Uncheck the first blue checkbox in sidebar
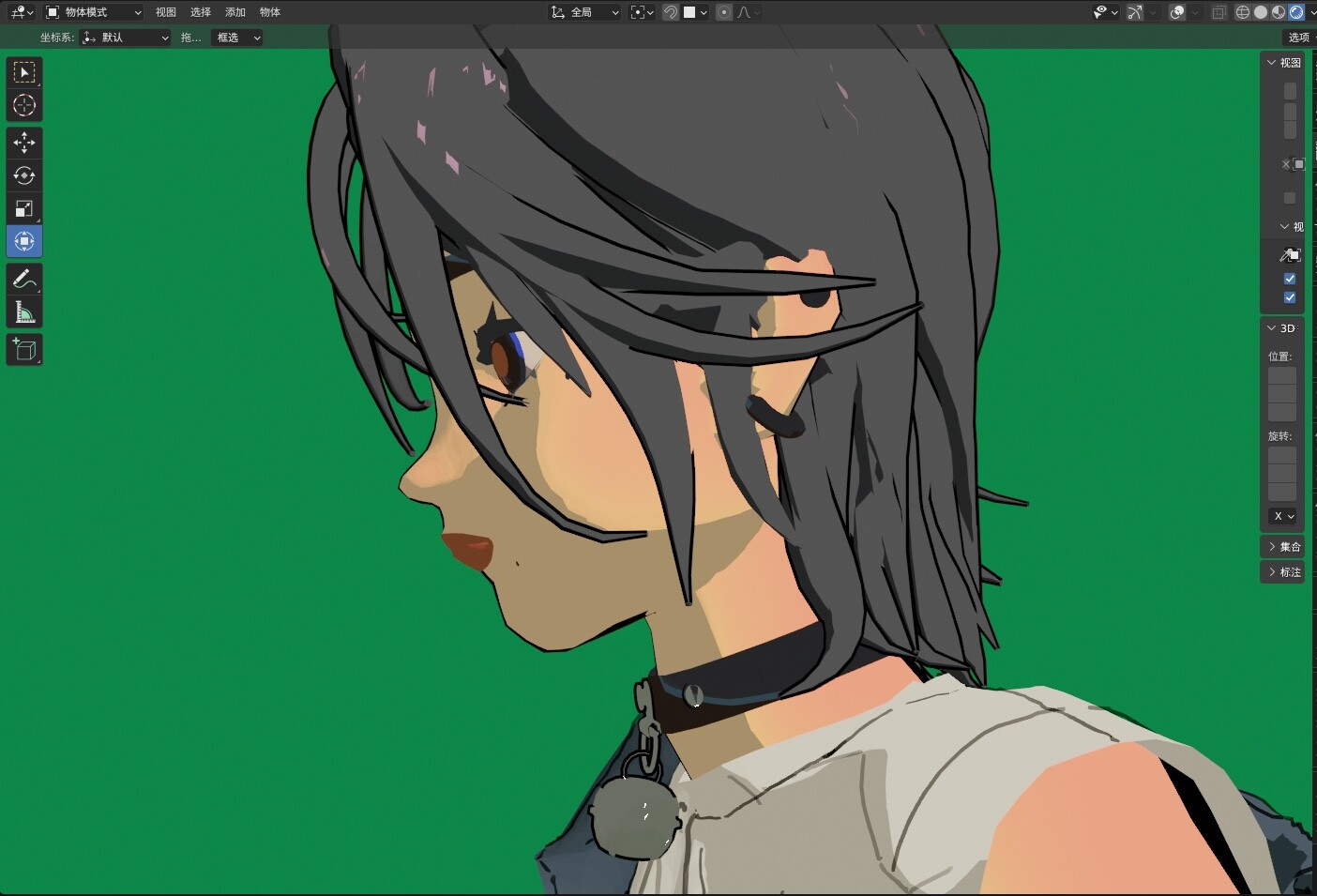1317x896 pixels. pos(1290,279)
